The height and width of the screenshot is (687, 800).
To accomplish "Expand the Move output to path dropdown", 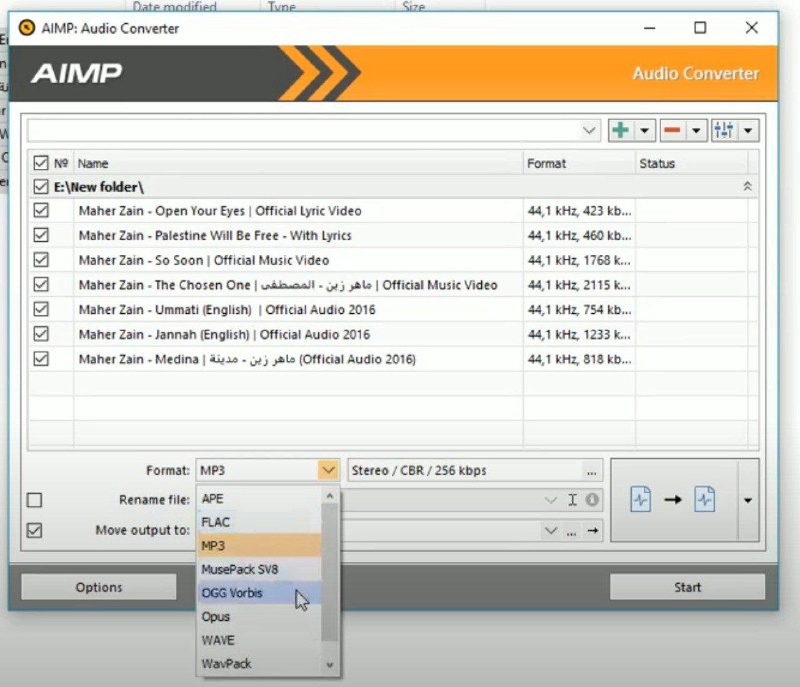I will [551, 531].
